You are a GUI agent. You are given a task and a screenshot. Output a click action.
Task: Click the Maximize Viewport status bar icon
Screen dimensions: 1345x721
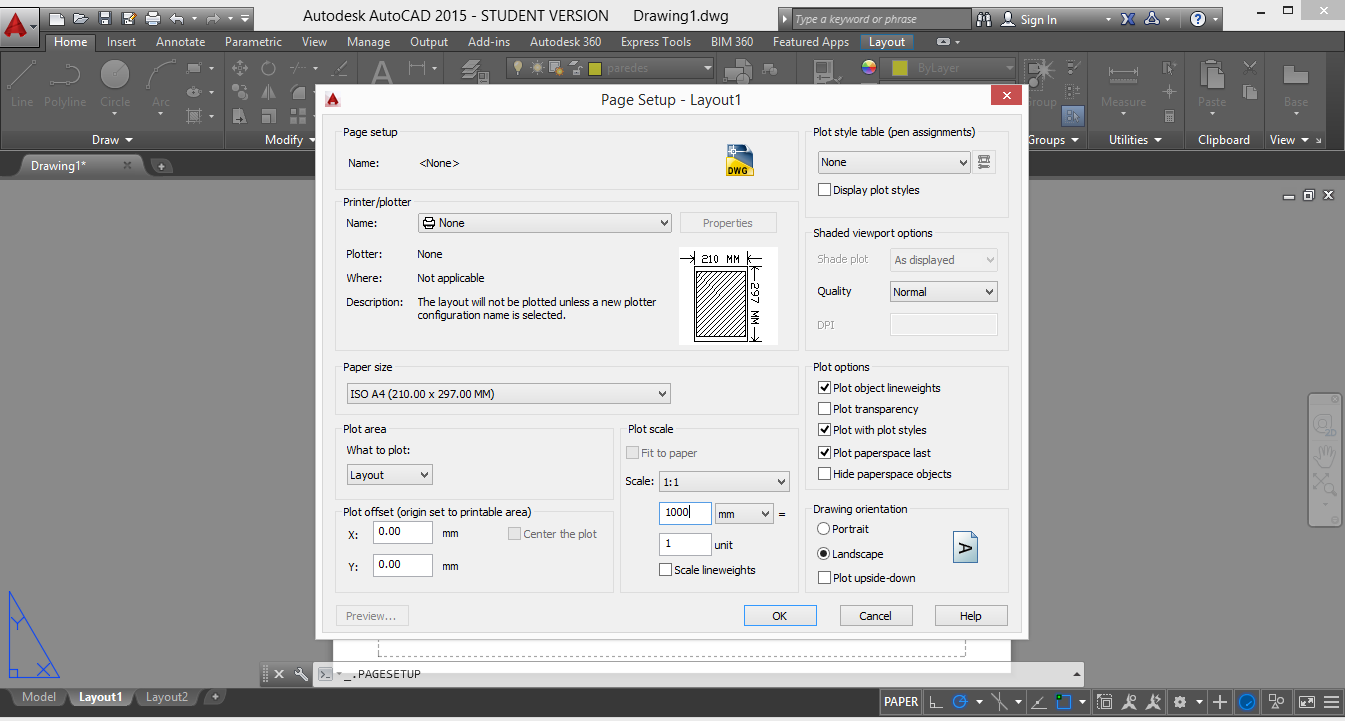[x=1105, y=702]
